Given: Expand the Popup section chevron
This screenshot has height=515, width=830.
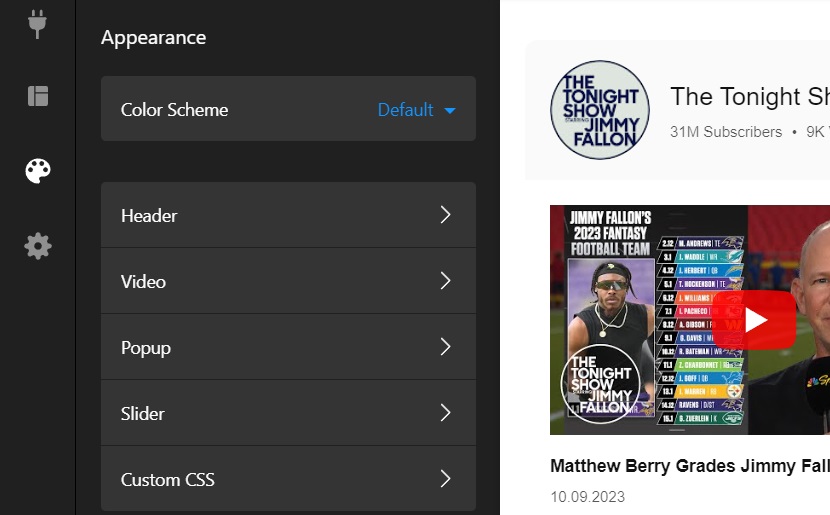Looking at the screenshot, I should pos(445,347).
